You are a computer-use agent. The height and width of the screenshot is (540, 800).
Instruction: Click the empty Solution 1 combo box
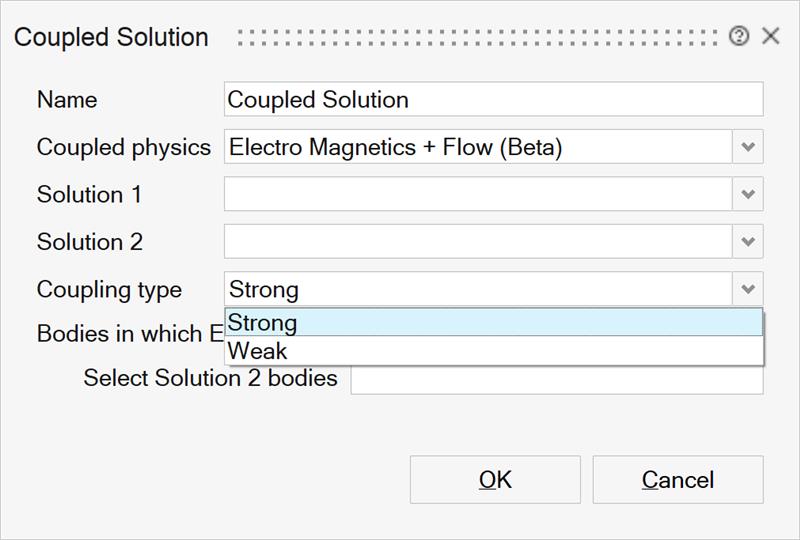coord(478,194)
